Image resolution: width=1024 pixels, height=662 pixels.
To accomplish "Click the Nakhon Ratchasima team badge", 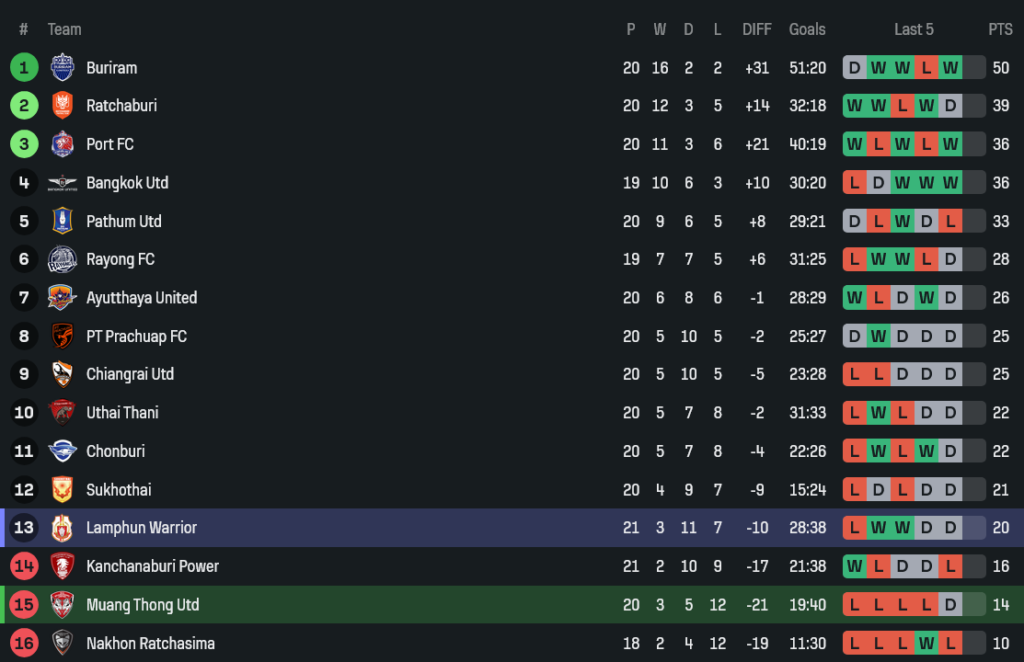I will 62,643.
